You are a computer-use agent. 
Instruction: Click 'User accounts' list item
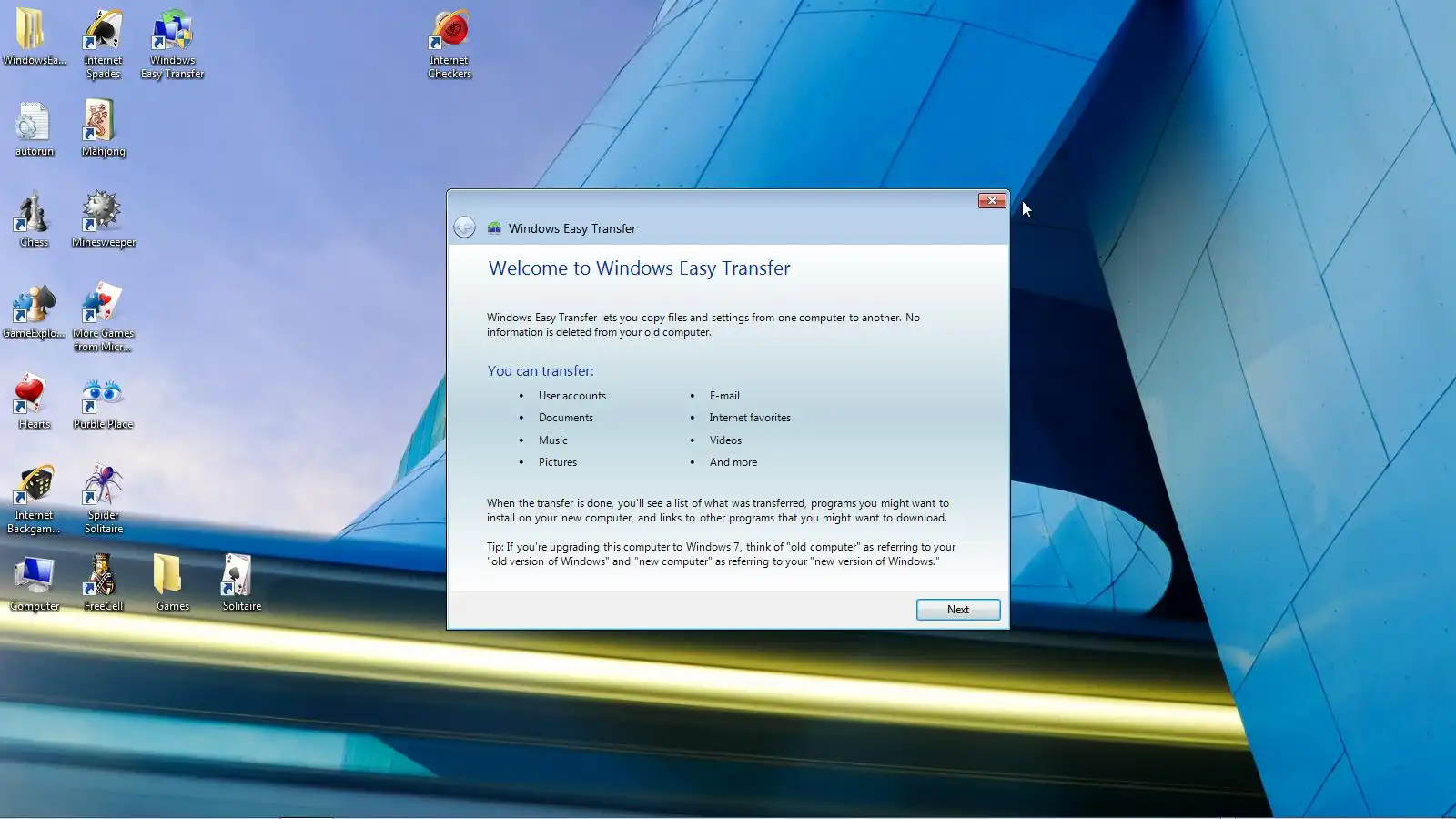pyautogui.click(x=571, y=396)
